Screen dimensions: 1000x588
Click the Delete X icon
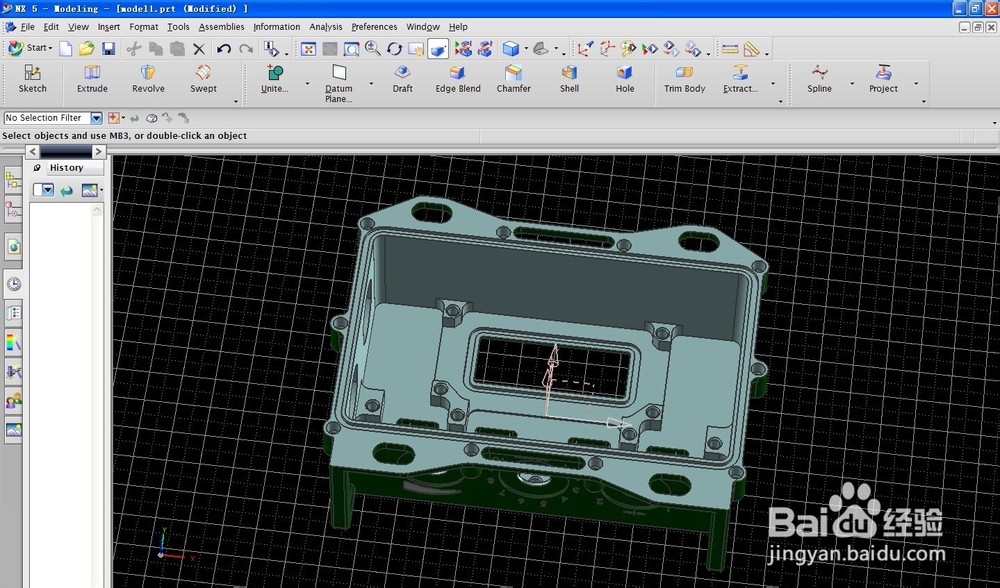pyautogui.click(x=199, y=49)
